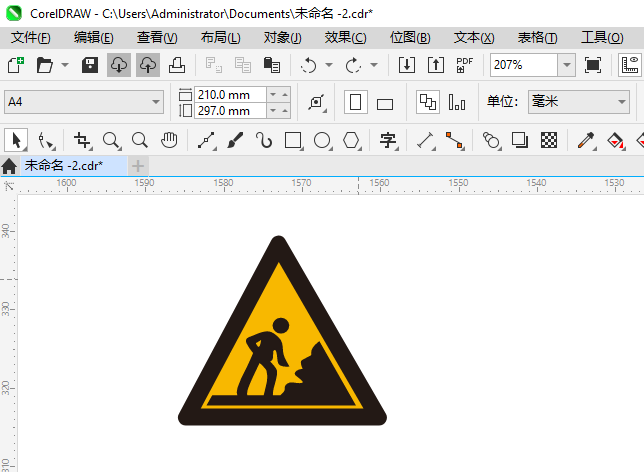This screenshot has width=644, height=472.
Task: Open the 布局(L) menu
Action: (x=221, y=37)
